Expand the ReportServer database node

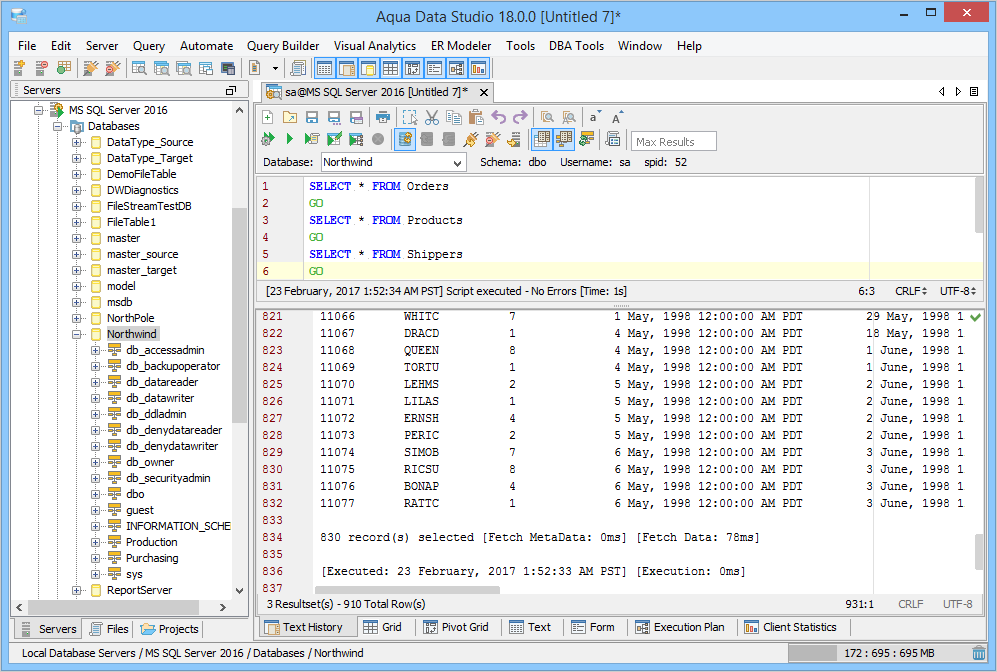point(77,590)
